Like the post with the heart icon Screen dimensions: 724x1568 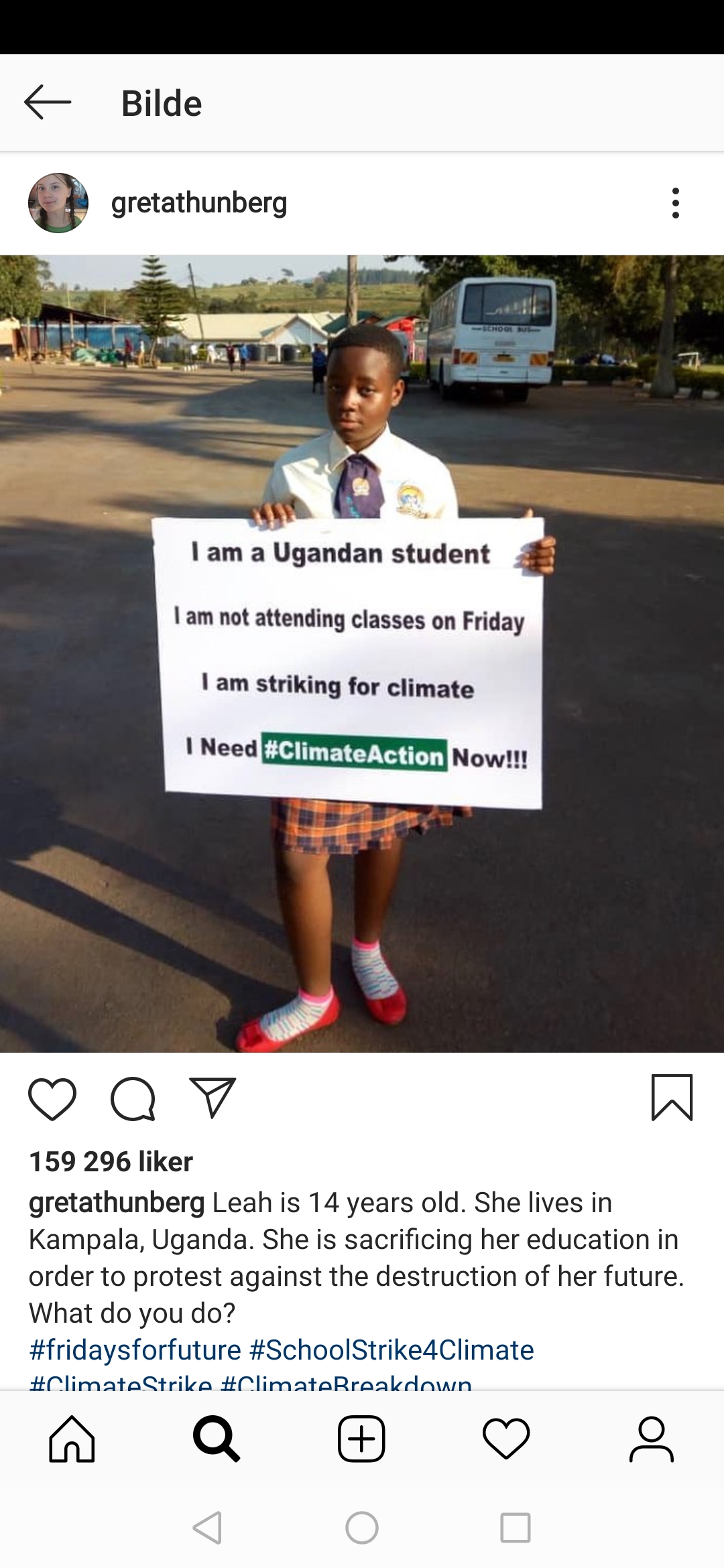(x=52, y=1099)
